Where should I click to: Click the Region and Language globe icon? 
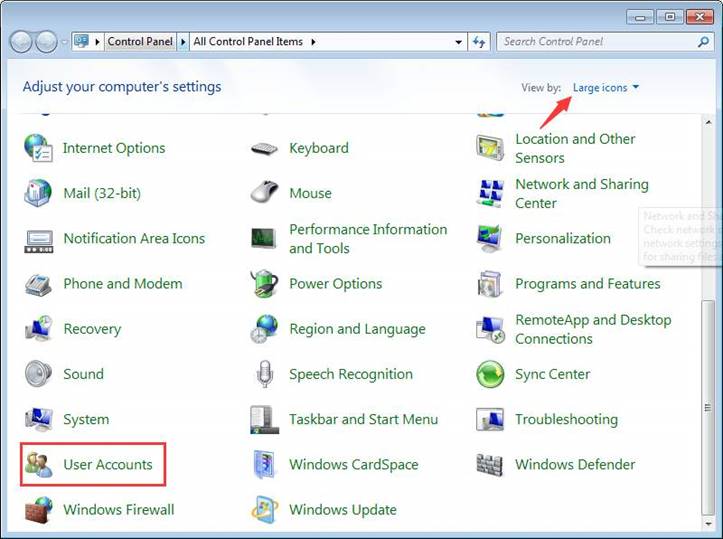click(x=264, y=329)
